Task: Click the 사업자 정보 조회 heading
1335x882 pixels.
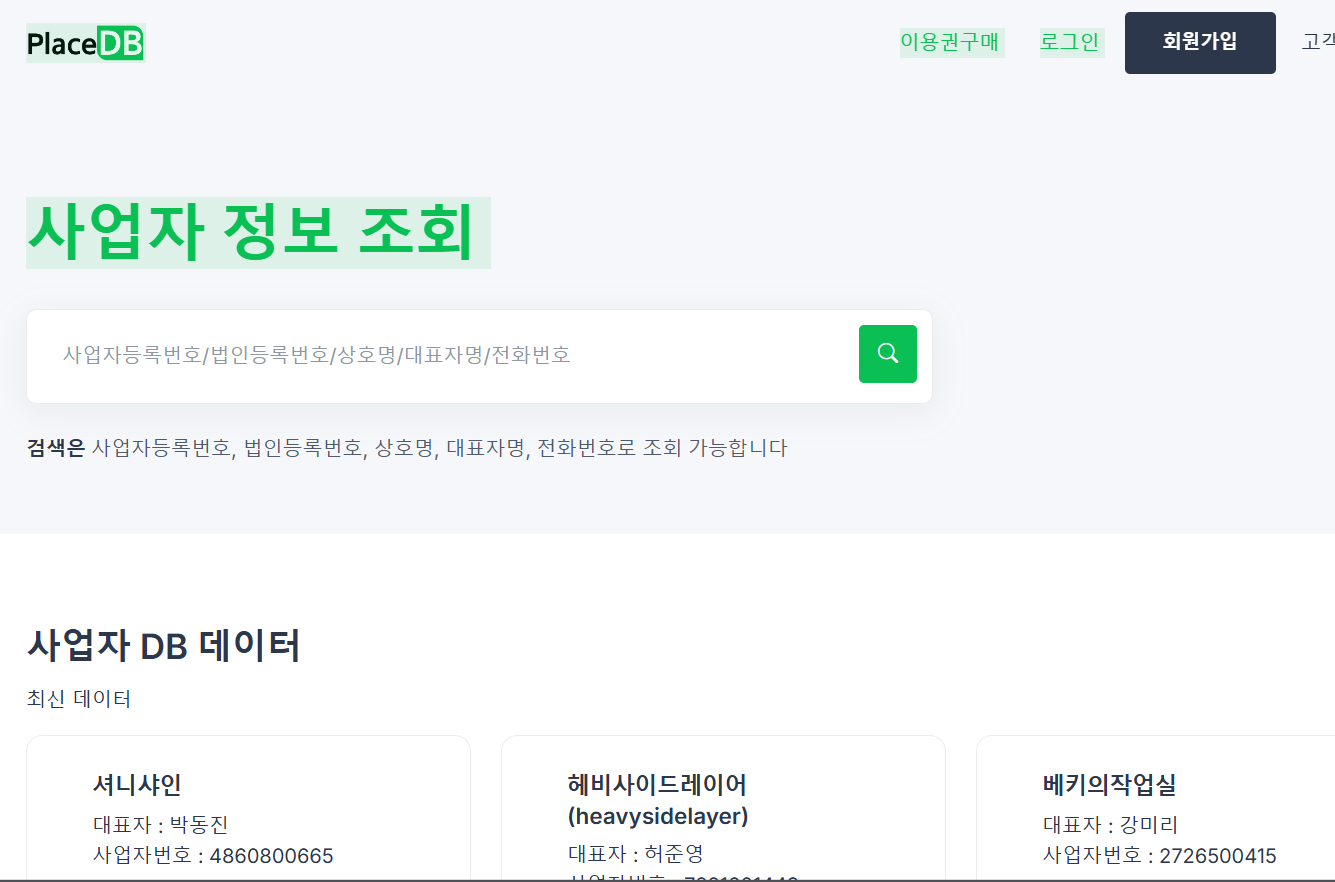Action: coord(251,232)
